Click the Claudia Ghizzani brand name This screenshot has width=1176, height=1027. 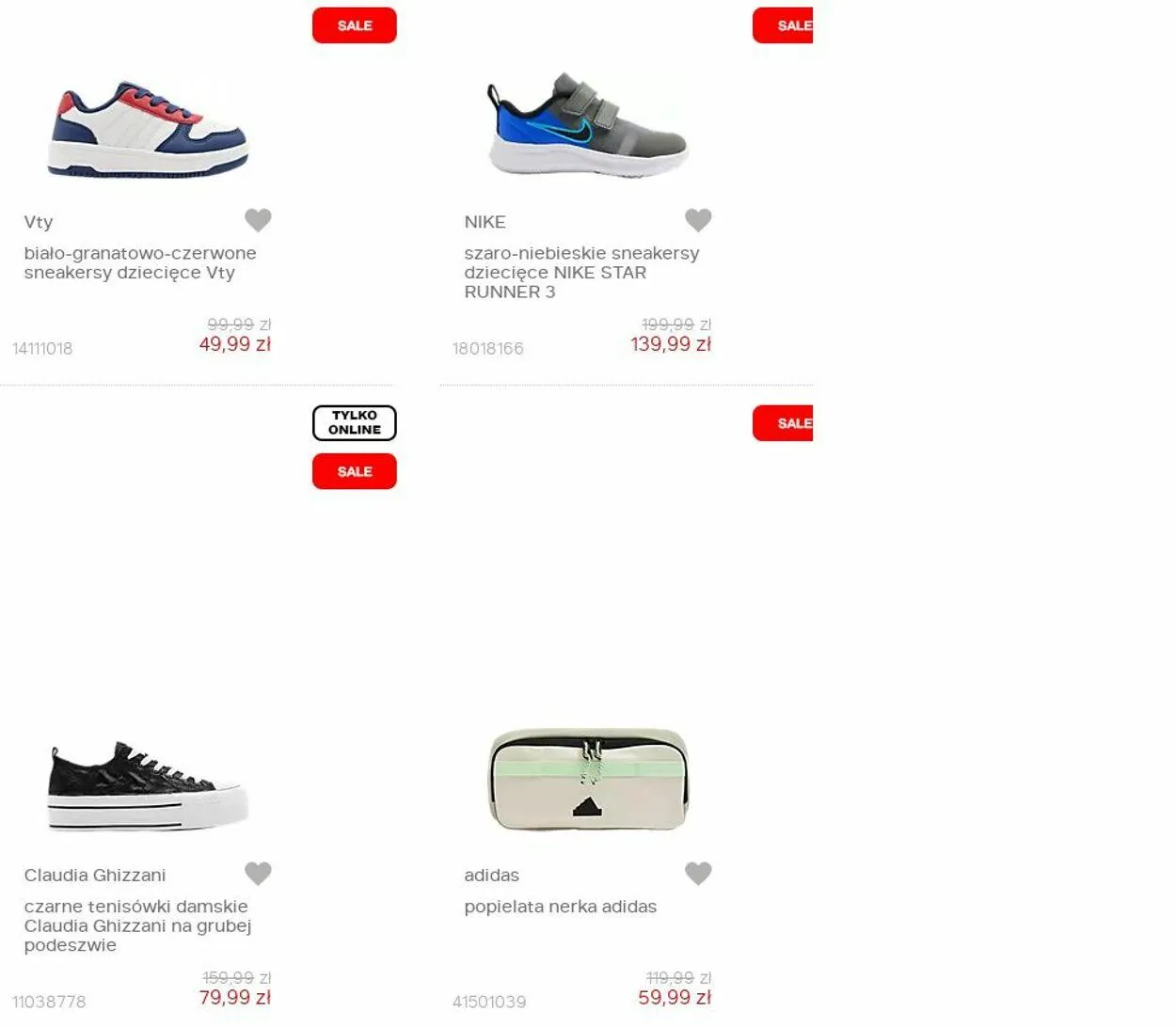95,875
